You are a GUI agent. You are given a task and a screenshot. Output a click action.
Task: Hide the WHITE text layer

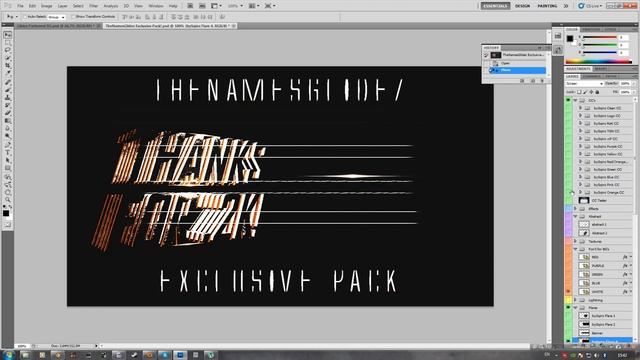568,291
